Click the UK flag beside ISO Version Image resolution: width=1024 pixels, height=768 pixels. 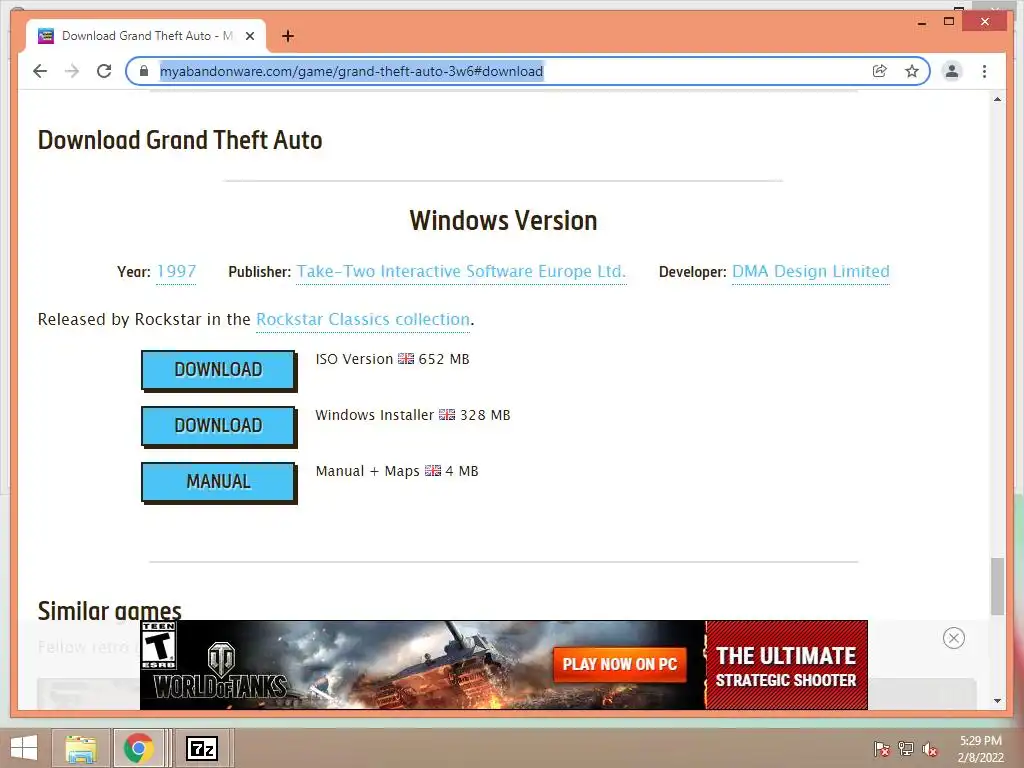coord(406,359)
